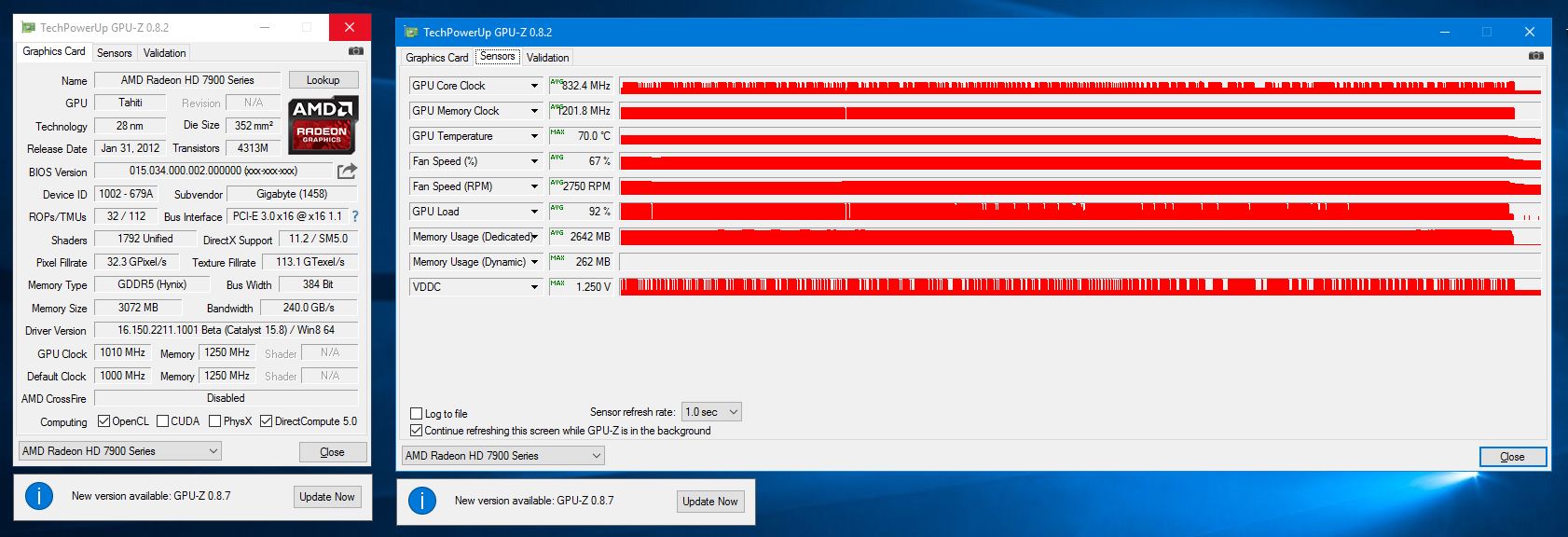Click the GPU-Z title bar icon in Sensors window
The width and height of the screenshot is (1568, 537).
coord(411,32)
